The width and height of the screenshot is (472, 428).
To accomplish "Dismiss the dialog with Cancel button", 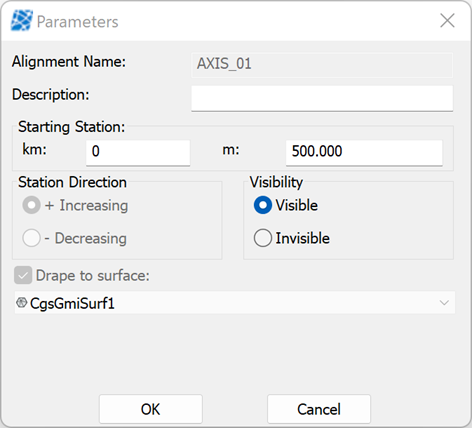I will pyautogui.click(x=319, y=409).
